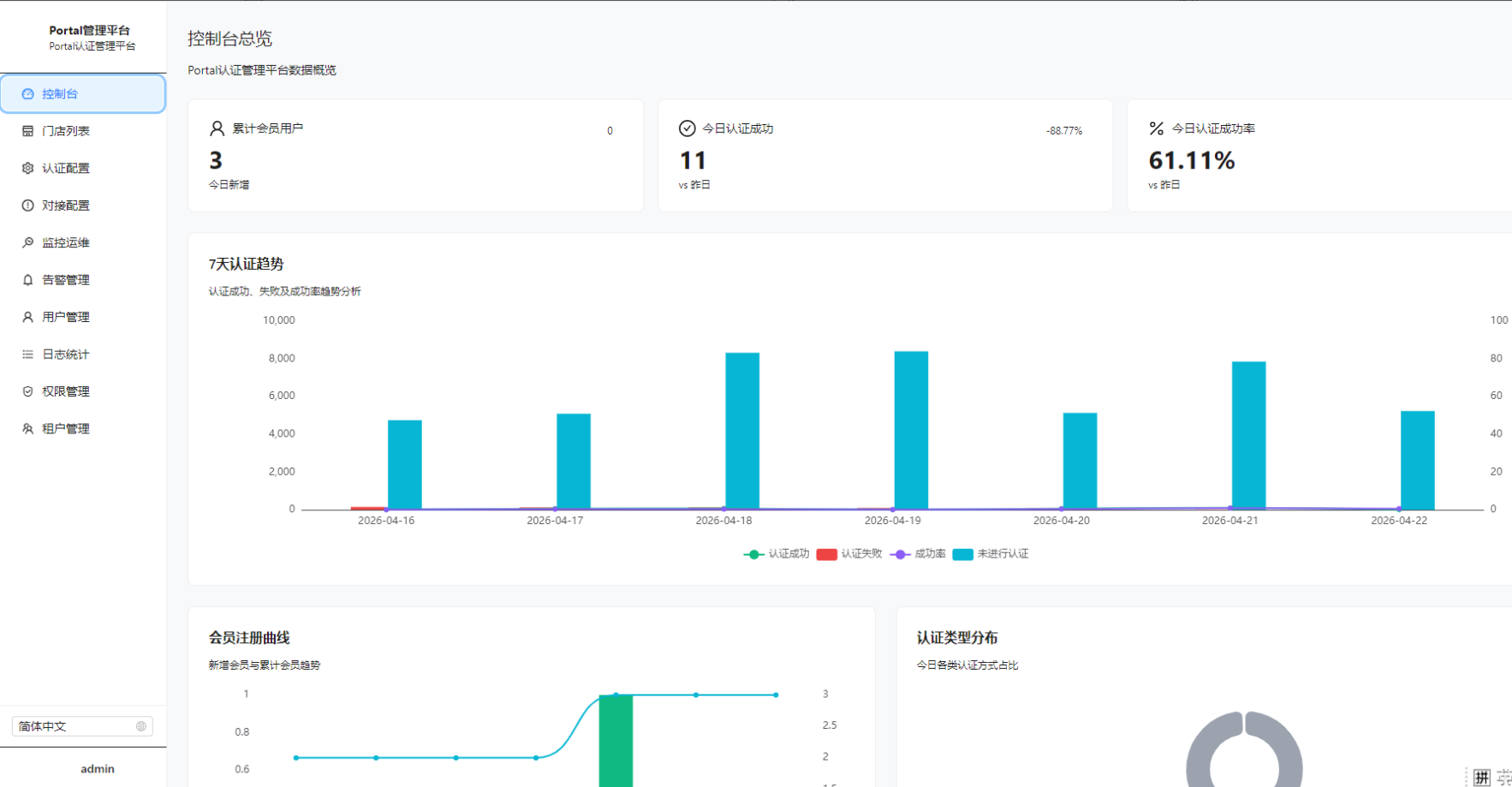Open the admin account menu
1512x787 pixels.
click(x=97, y=769)
